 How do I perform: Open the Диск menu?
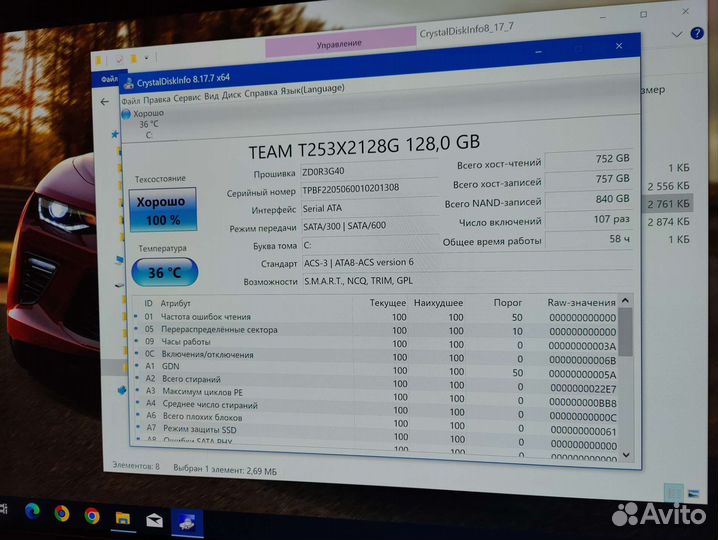click(231, 95)
